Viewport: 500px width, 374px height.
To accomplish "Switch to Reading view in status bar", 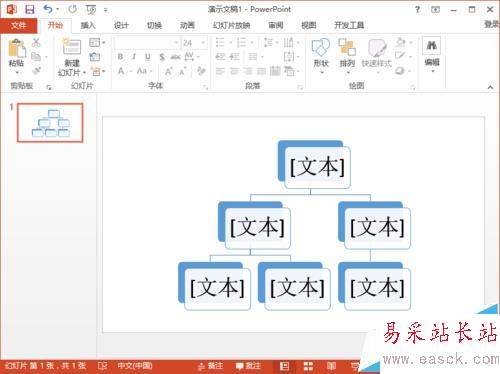I will pos(331,366).
